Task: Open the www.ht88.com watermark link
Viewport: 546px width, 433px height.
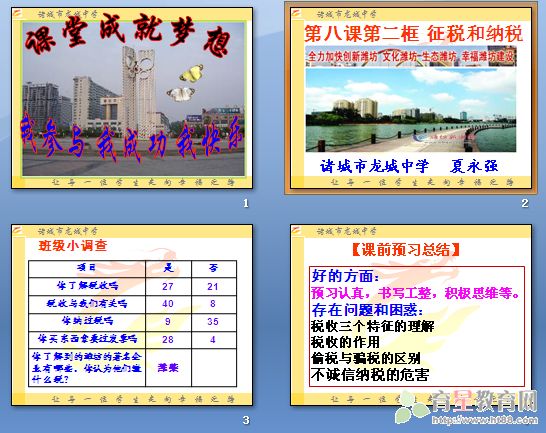Action: coord(484,420)
